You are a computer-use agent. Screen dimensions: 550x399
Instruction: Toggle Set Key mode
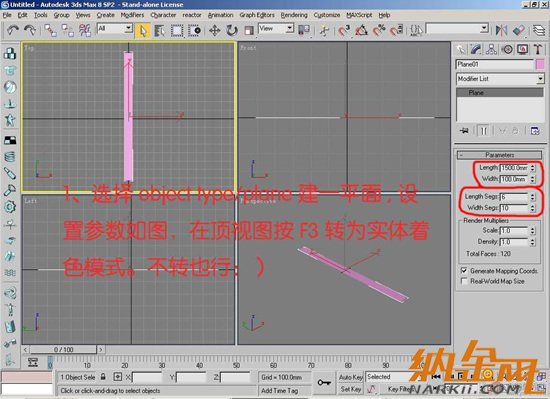coord(350,389)
